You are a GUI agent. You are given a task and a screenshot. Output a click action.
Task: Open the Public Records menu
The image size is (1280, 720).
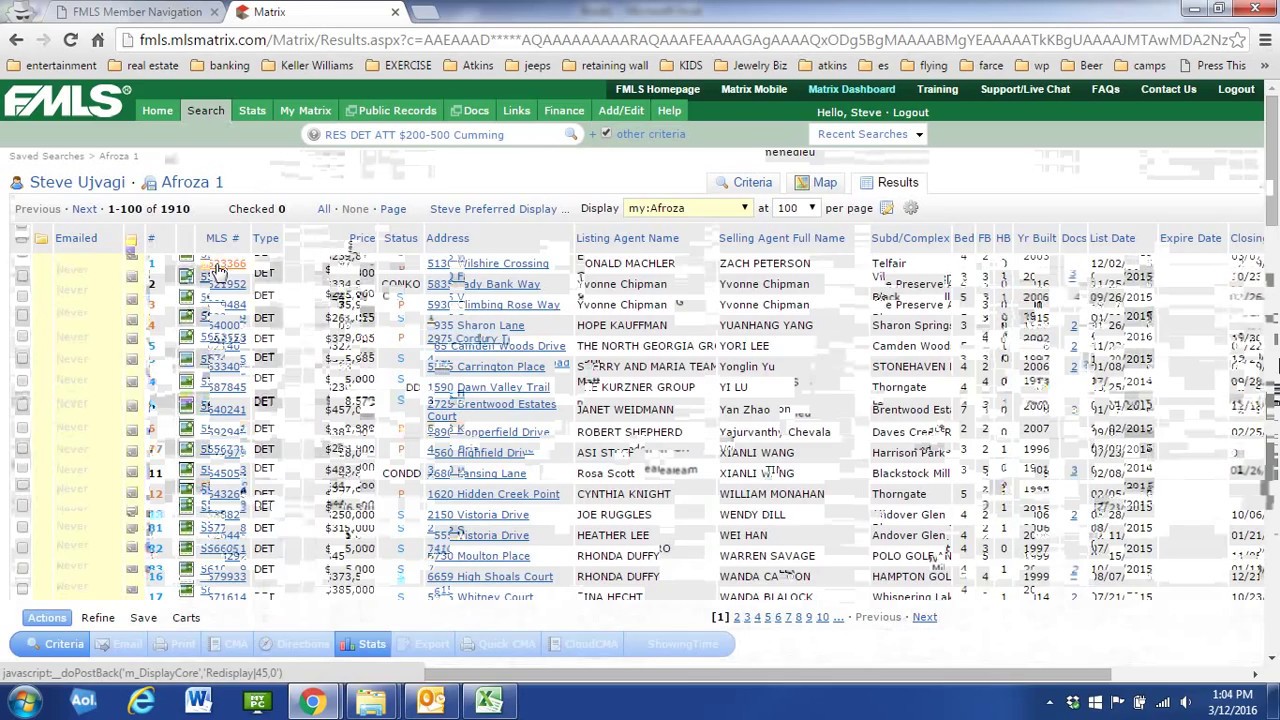(390, 111)
